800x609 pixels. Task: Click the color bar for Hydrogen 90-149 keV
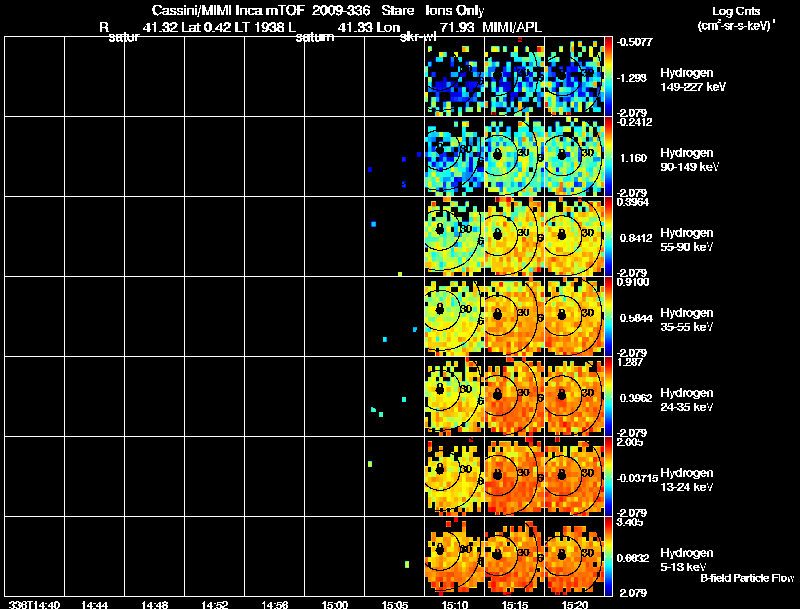(608, 157)
